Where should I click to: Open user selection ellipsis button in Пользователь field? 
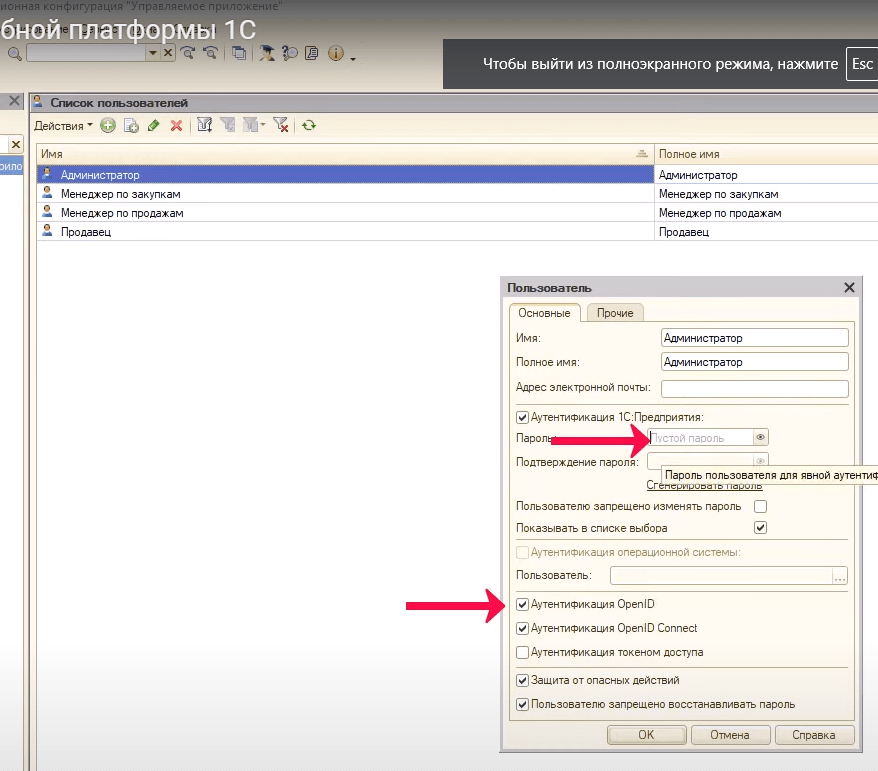coord(839,576)
